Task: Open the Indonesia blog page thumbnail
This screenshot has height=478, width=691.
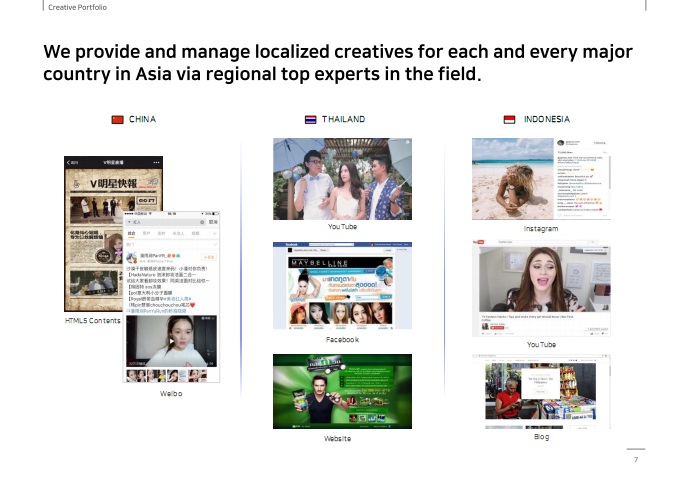Action: click(x=541, y=391)
